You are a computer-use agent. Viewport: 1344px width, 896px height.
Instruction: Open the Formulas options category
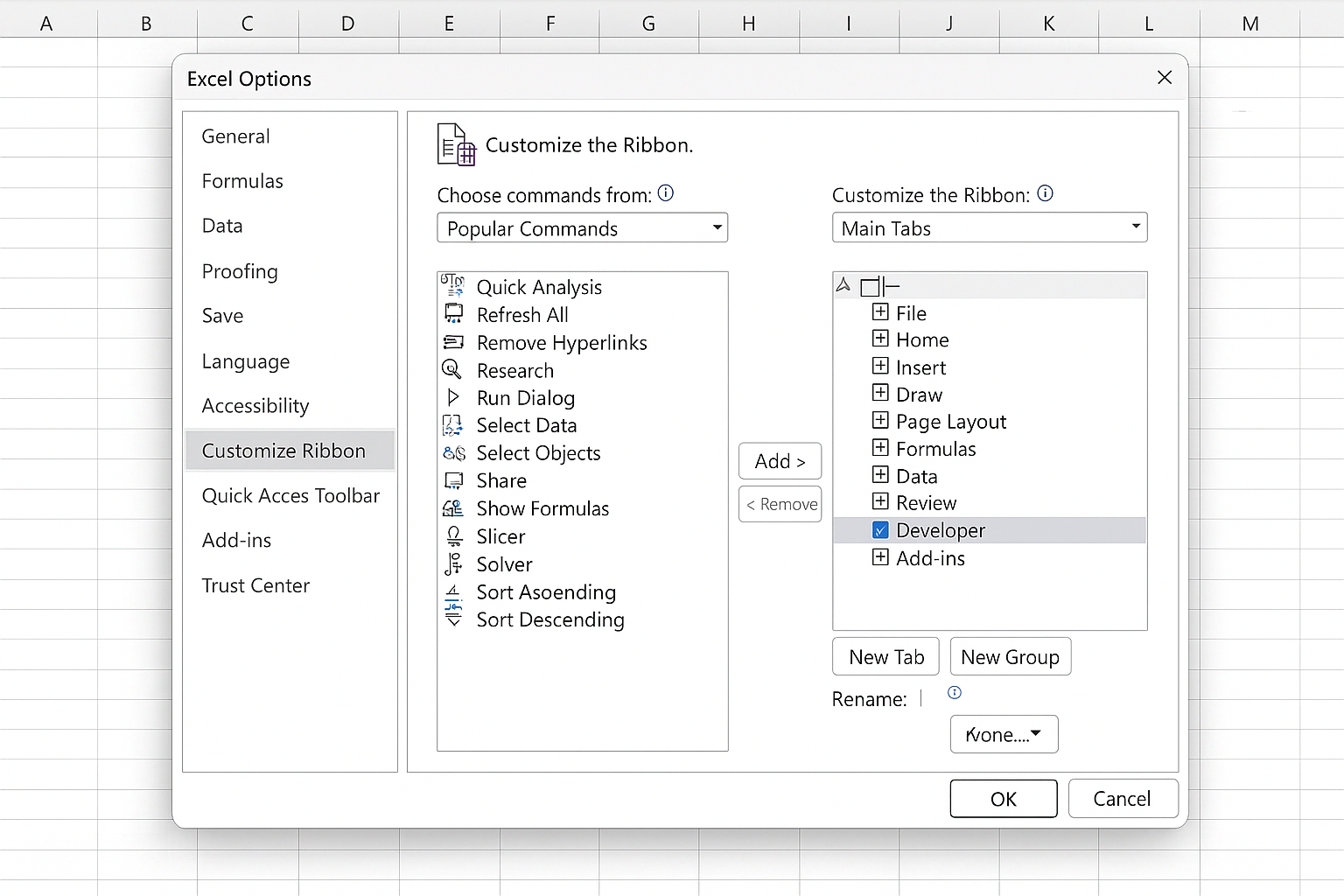pyautogui.click(x=290, y=181)
